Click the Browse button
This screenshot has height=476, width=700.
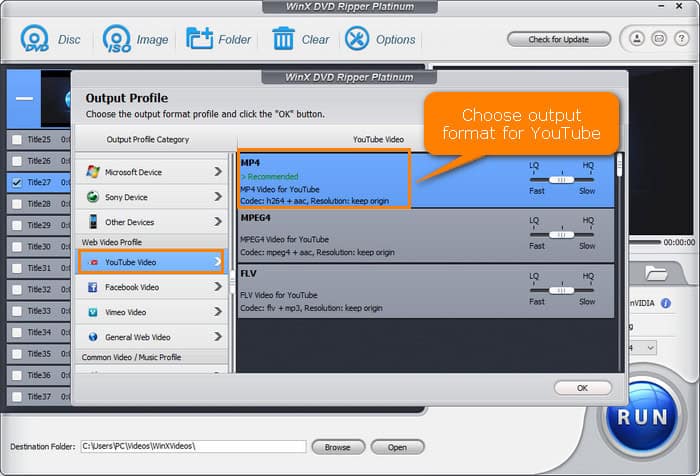click(338, 447)
